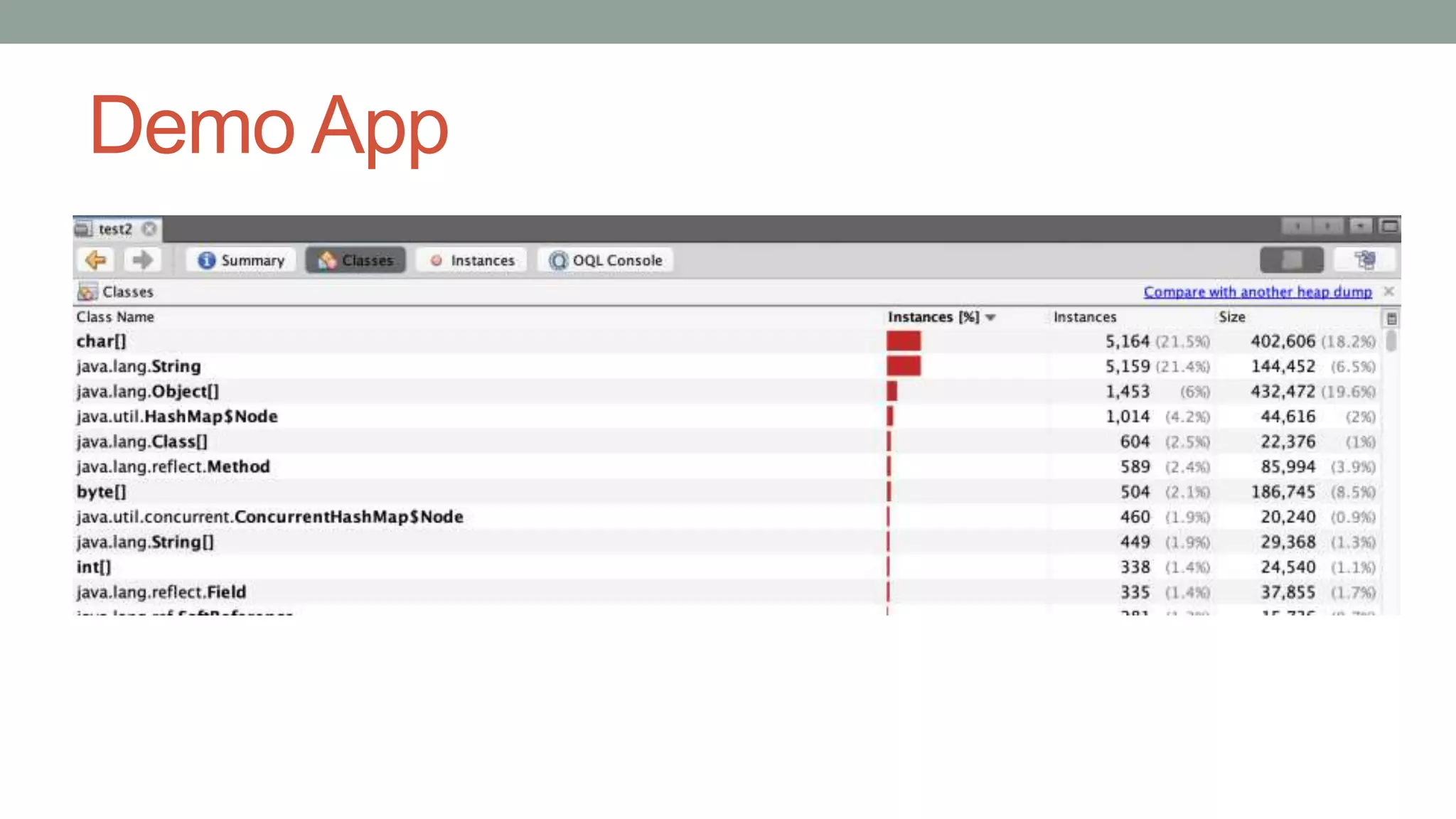Open the OQL Console view
The image size is (1456, 819).
(x=606, y=260)
